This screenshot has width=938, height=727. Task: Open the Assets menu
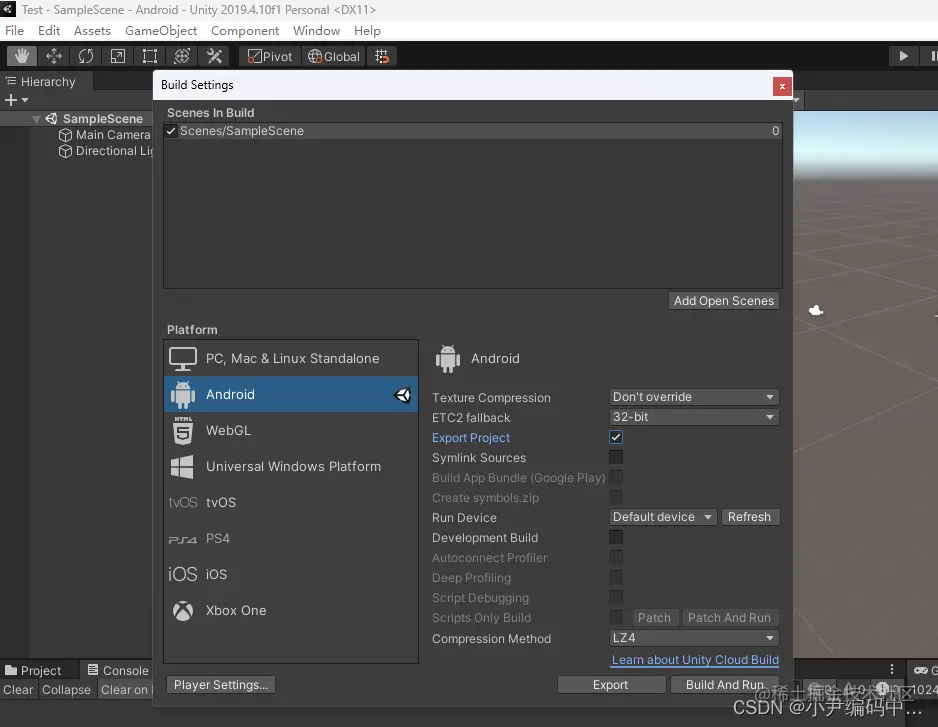coord(92,31)
